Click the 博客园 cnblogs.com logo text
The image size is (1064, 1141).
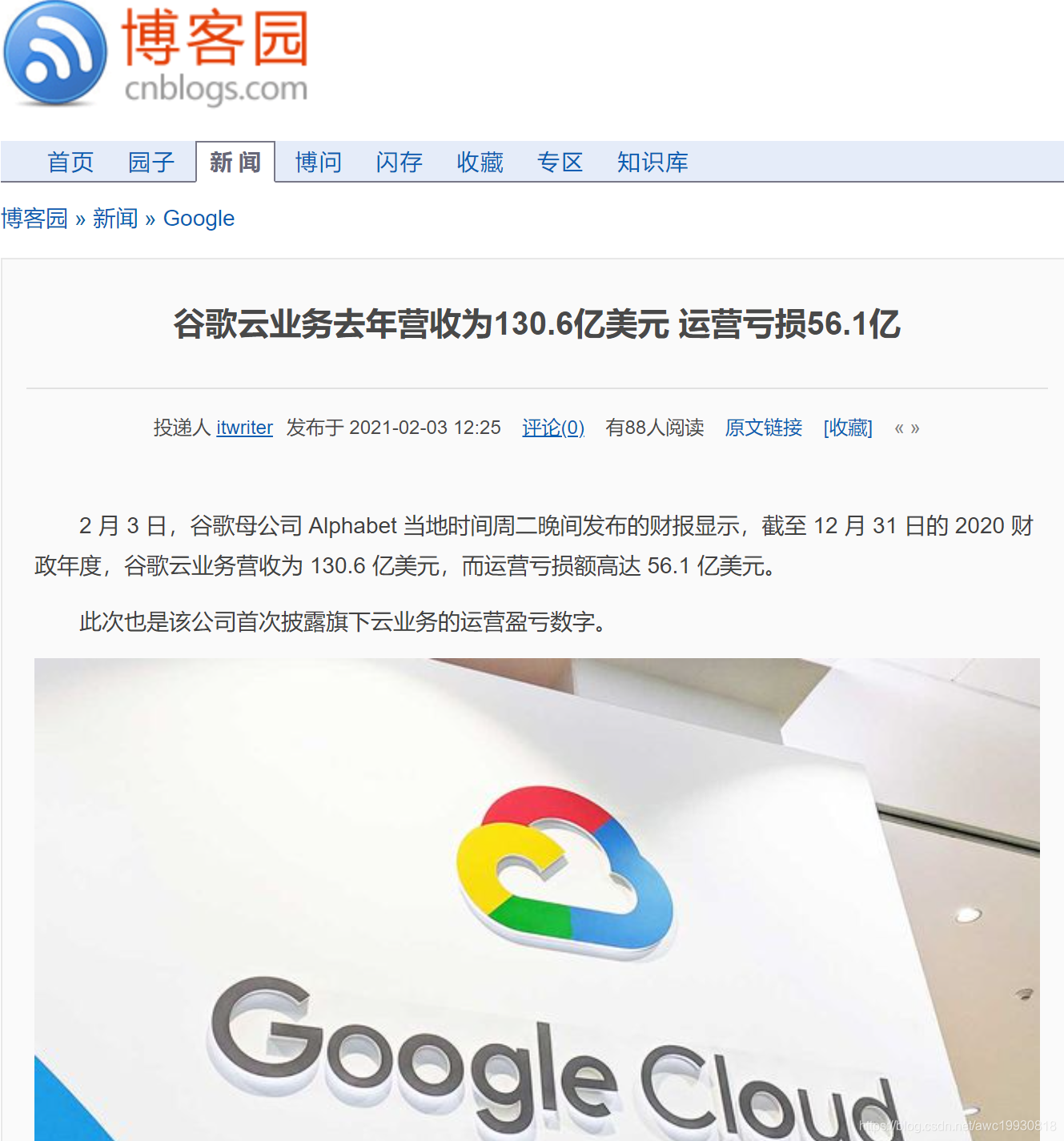pos(215,57)
